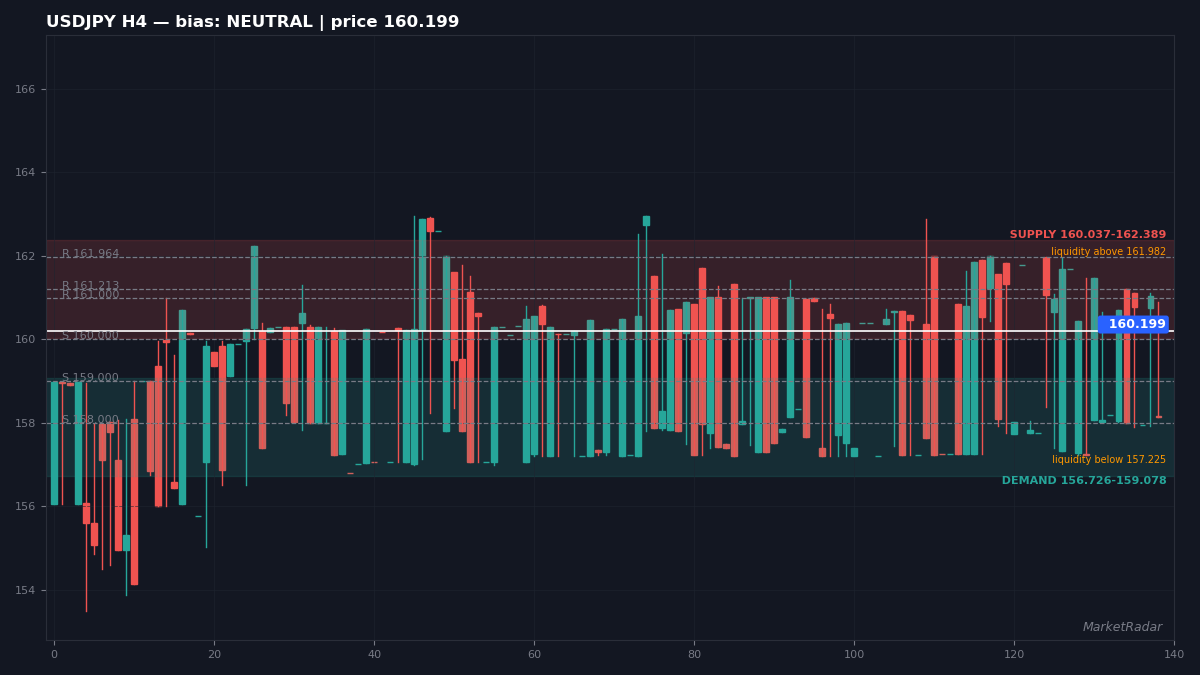Click the DEMAND 156.726-159.078 zone label
1200x675 pixels.
(x=1084, y=481)
